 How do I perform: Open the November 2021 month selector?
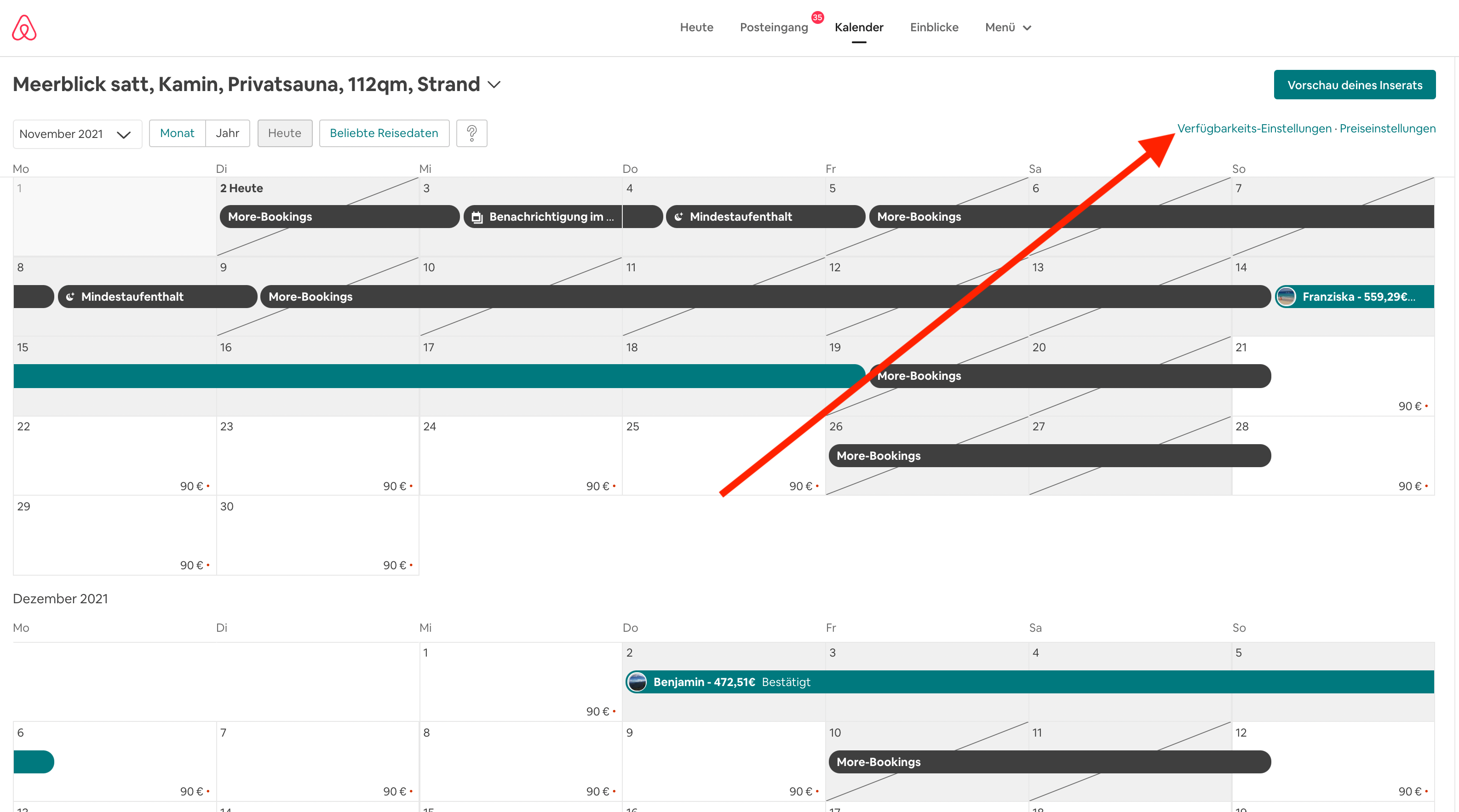(77, 134)
